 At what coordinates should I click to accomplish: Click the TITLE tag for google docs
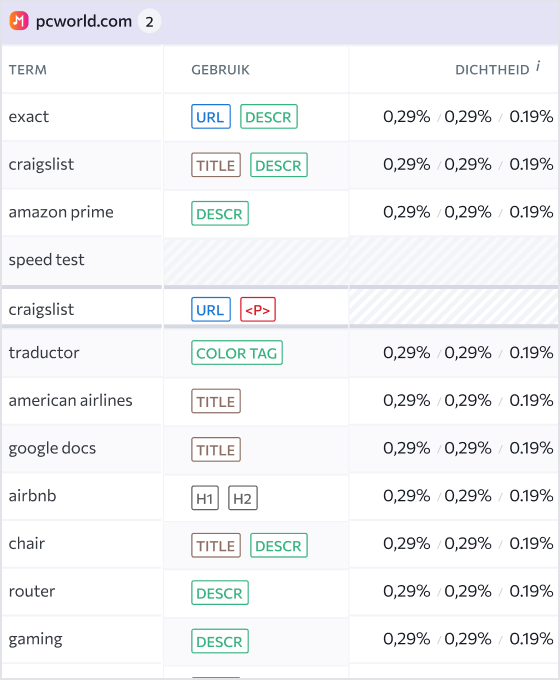pyautogui.click(x=216, y=449)
